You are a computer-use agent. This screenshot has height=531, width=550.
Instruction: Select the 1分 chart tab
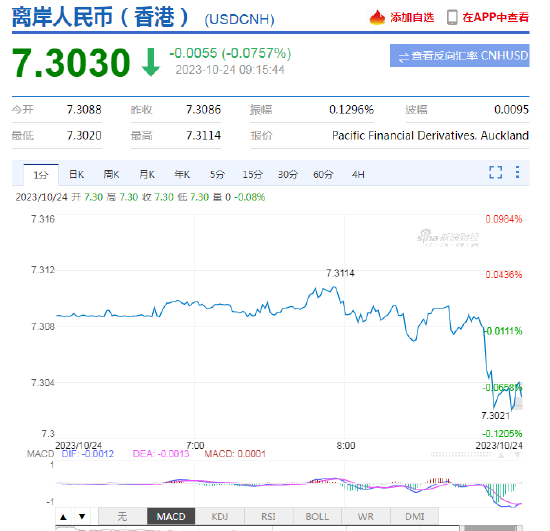point(41,175)
